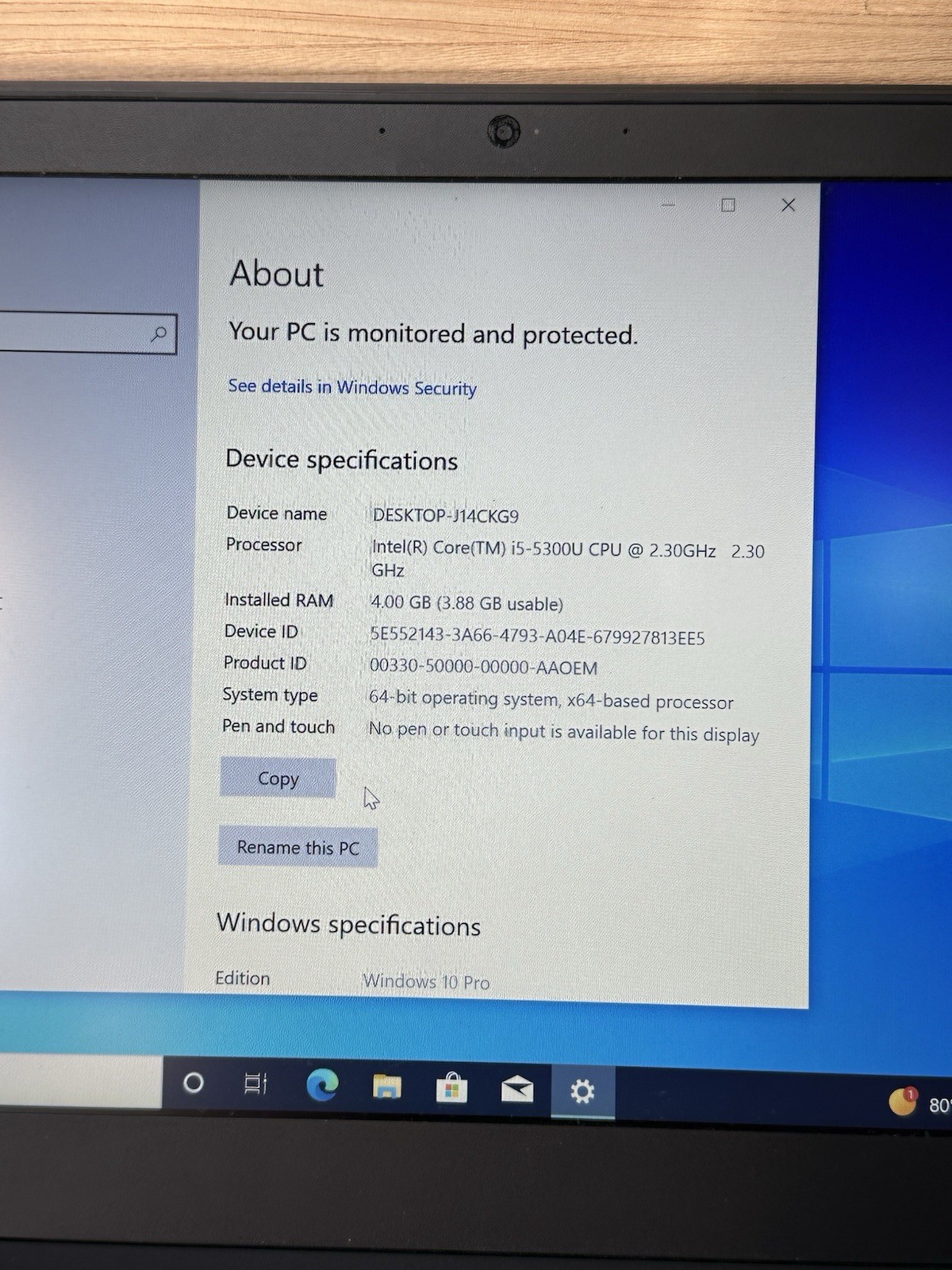This screenshot has height=1270, width=952.
Task: Open Microsoft Store from the taskbar
Action: pyautogui.click(x=451, y=1088)
